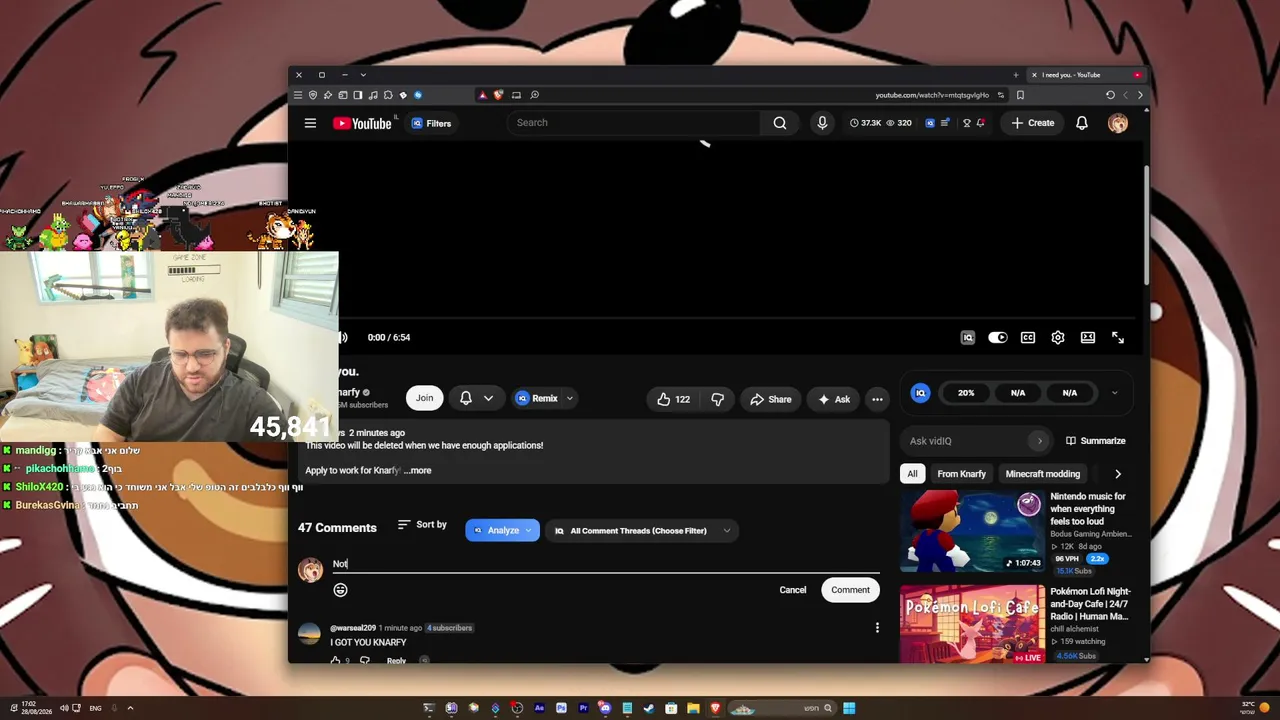This screenshot has width=1280, height=720.
Task: Switch the player to theater mode
Action: 1088,338
